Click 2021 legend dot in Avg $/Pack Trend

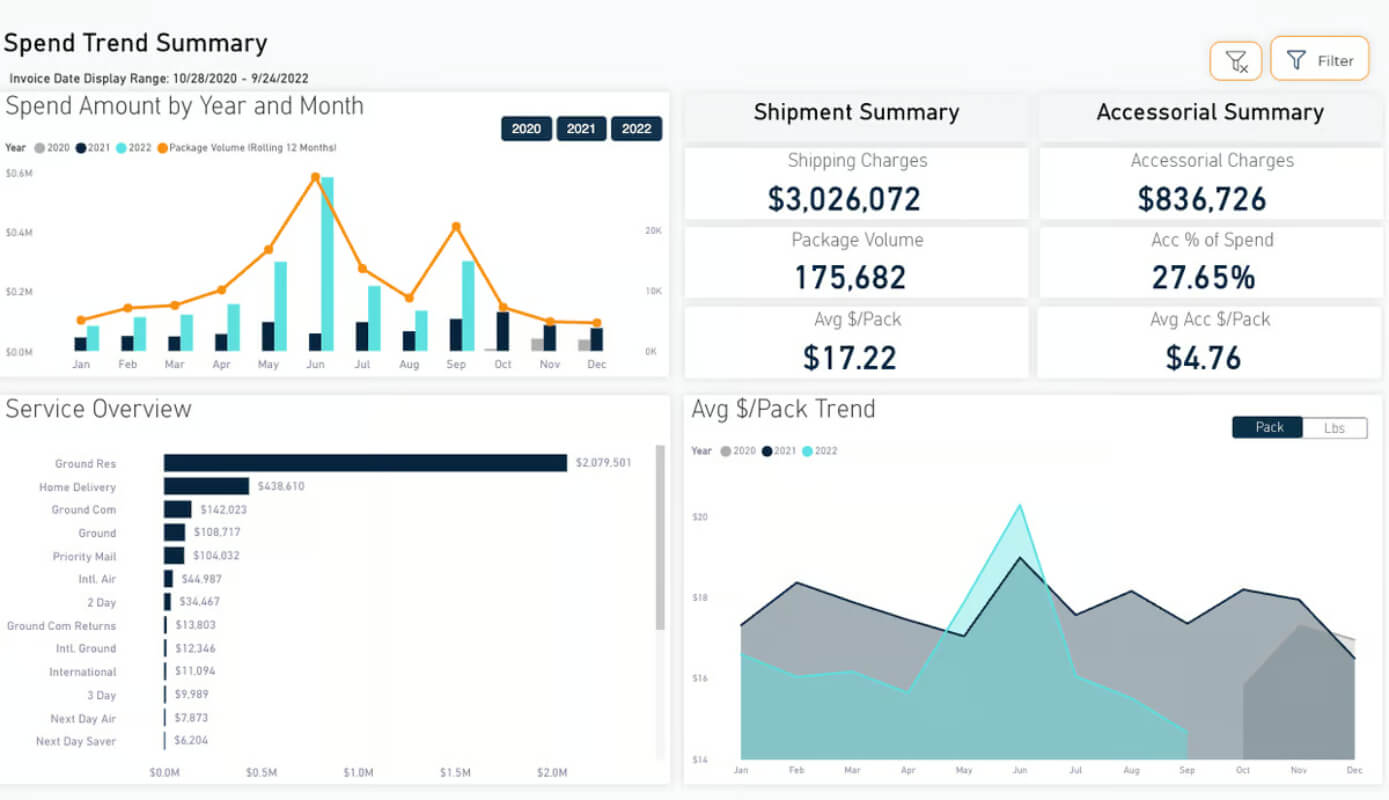click(x=767, y=451)
